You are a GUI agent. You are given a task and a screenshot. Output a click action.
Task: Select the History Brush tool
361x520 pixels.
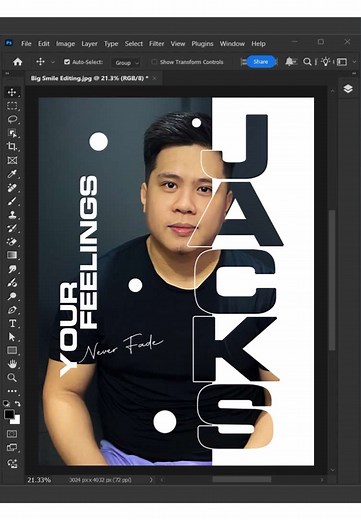[x=12, y=228]
